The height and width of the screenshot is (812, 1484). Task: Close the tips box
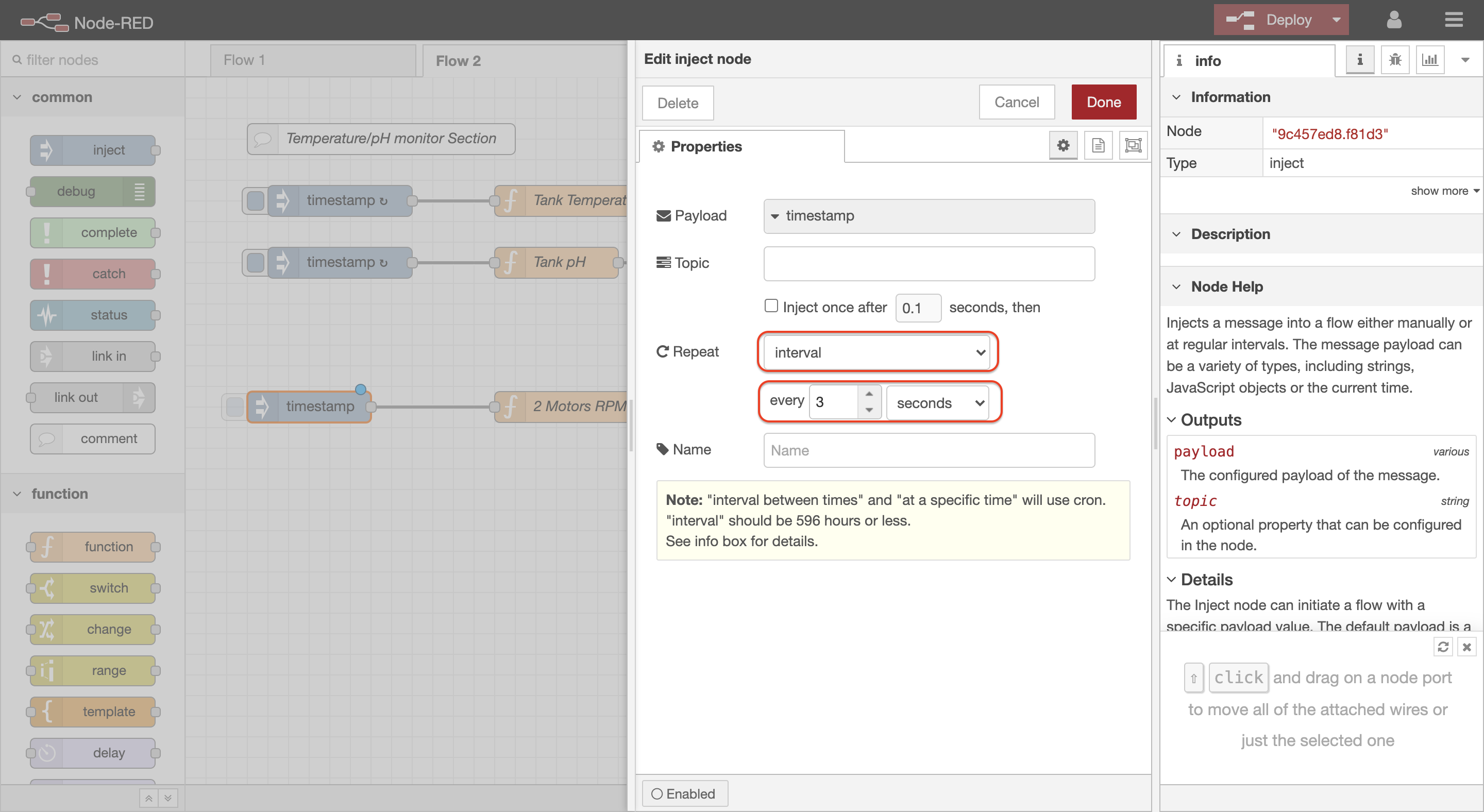click(1466, 647)
